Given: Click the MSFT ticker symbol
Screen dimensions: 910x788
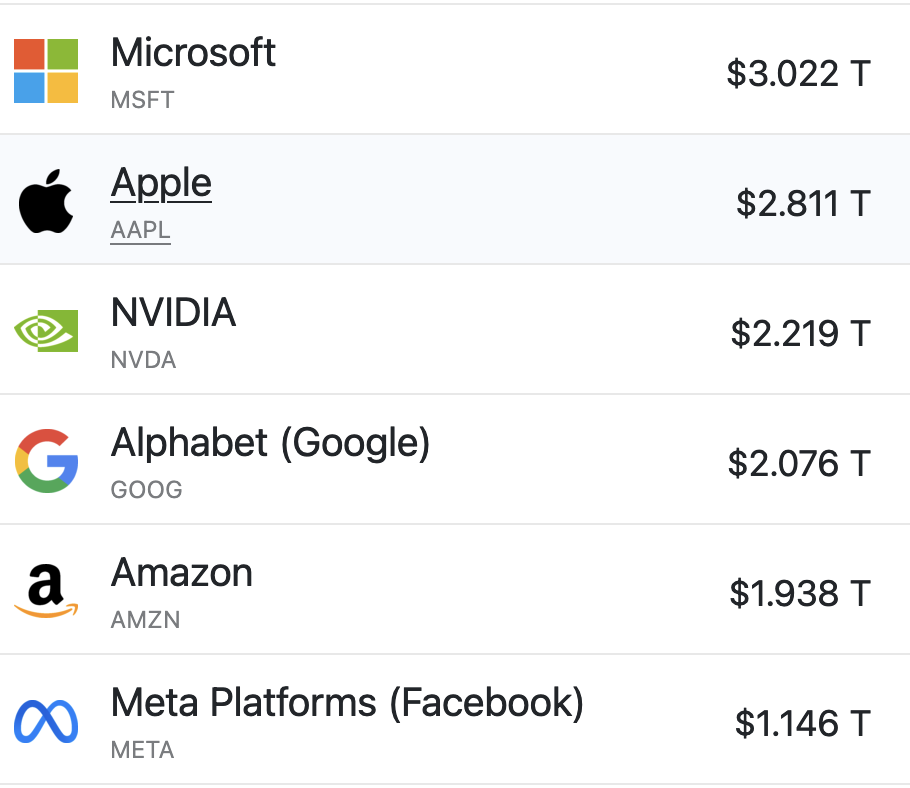Looking at the screenshot, I should (x=142, y=100).
